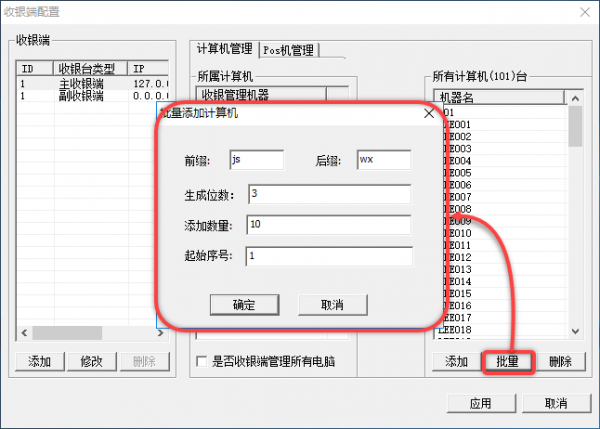600x429 pixels.
Task: Click the 收银端 horizontal scrollbar thumb
Action: tap(67, 333)
